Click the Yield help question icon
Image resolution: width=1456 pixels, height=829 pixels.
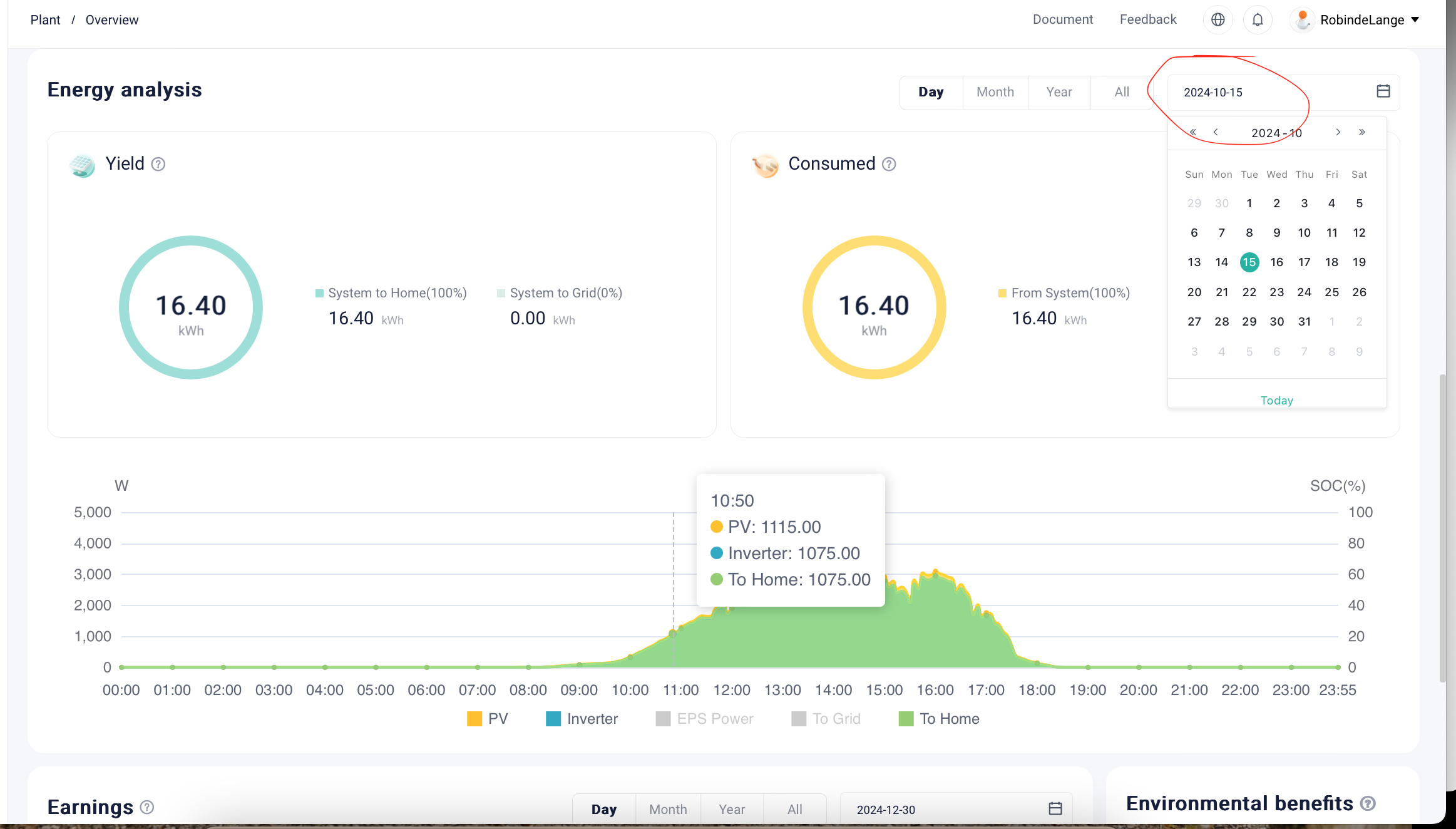click(158, 164)
